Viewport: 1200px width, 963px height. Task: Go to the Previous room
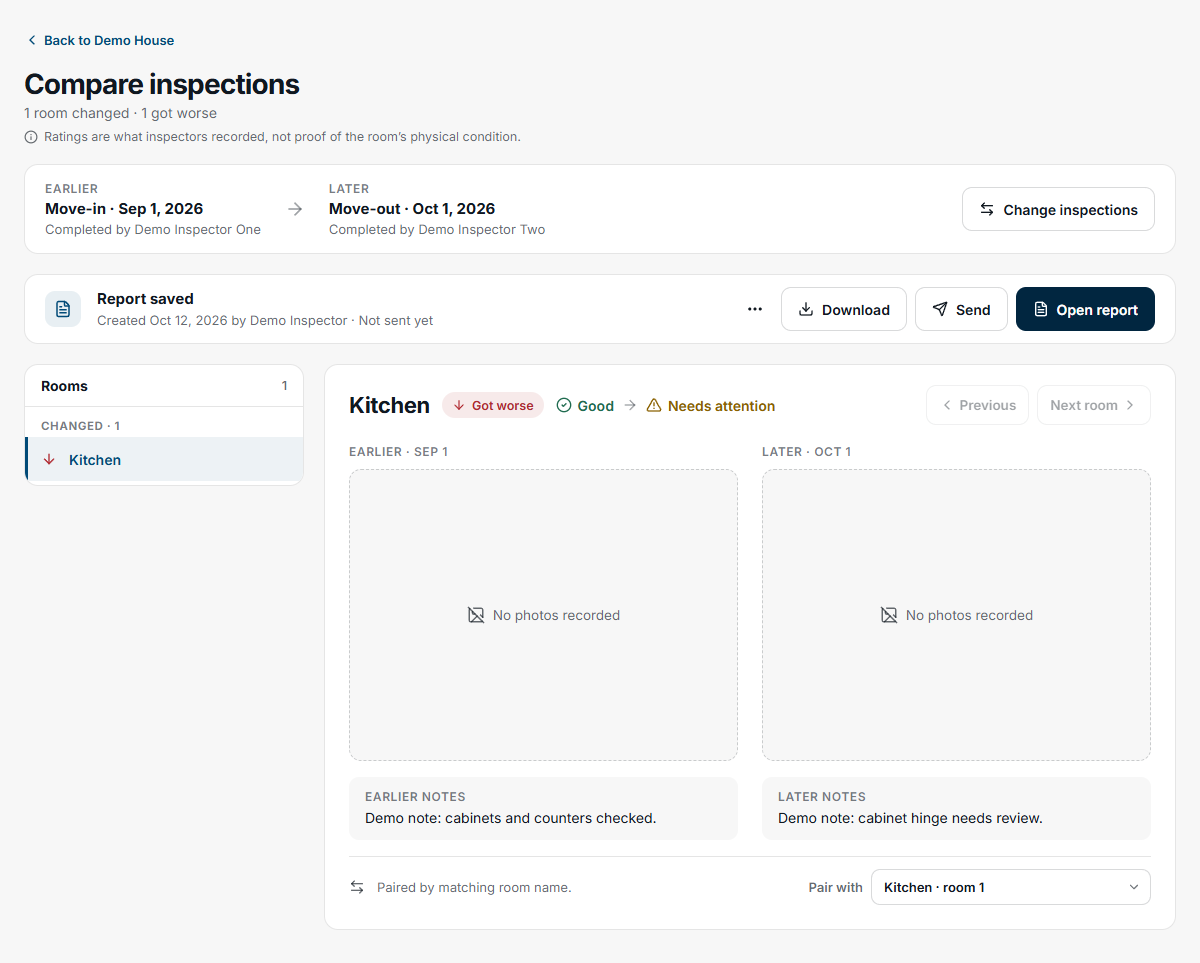point(977,405)
